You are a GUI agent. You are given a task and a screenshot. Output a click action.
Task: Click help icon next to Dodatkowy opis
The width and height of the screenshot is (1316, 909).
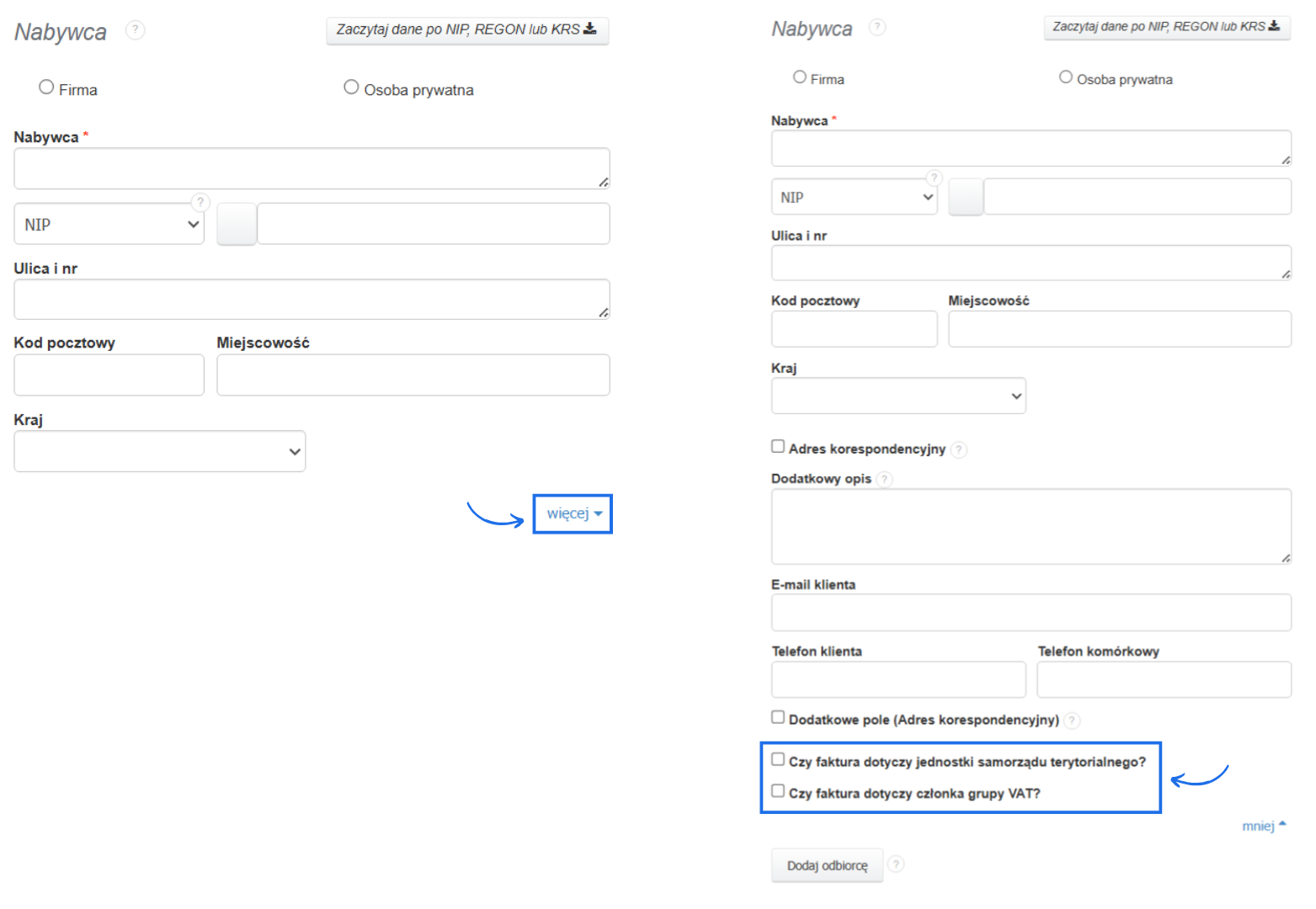tap(884, 479)
